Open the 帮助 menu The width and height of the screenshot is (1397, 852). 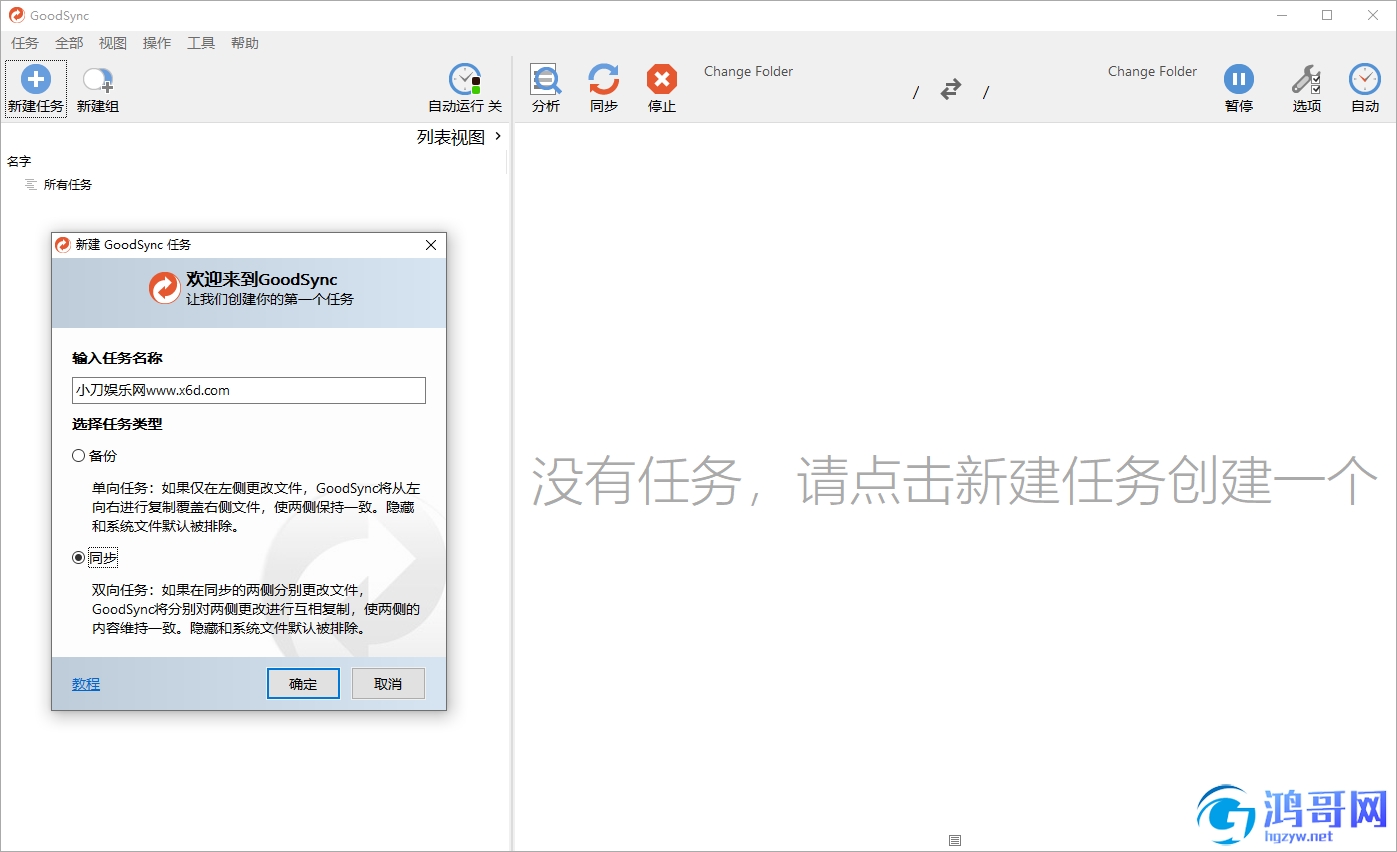245,43
